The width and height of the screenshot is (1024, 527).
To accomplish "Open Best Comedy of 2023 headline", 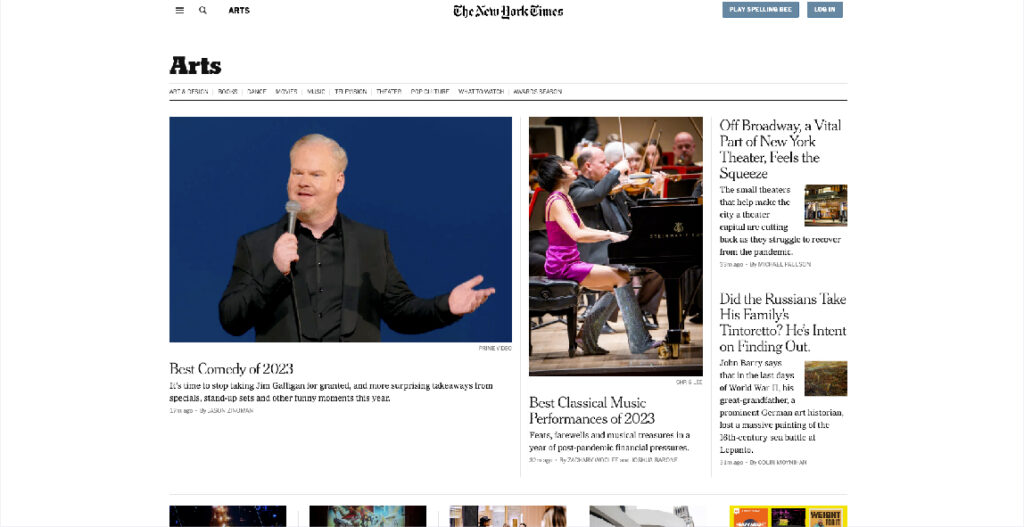I will [231, 368].
